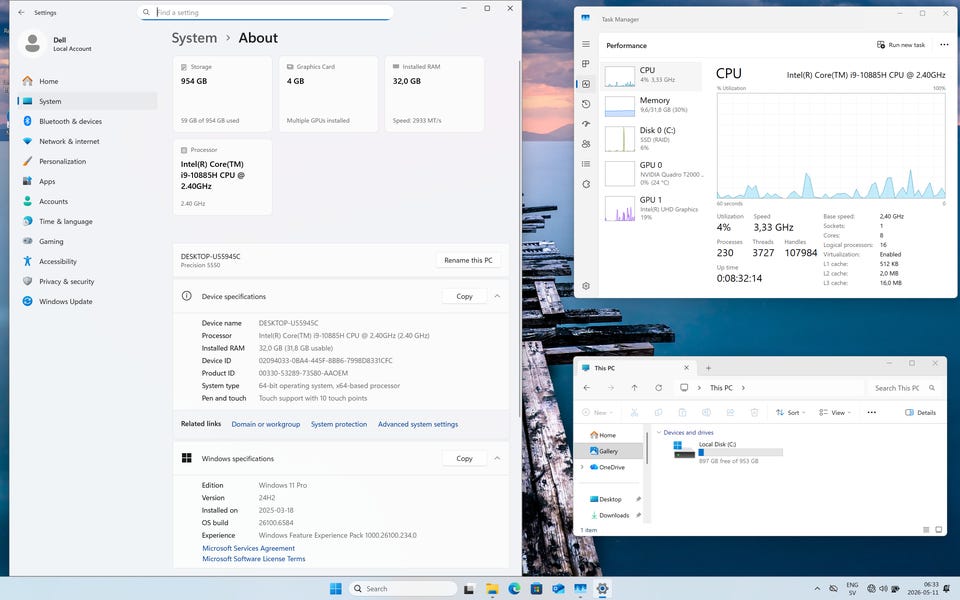
Task: Select Disk 0 (C:) performance item
Action: click(x=651, y=138)
